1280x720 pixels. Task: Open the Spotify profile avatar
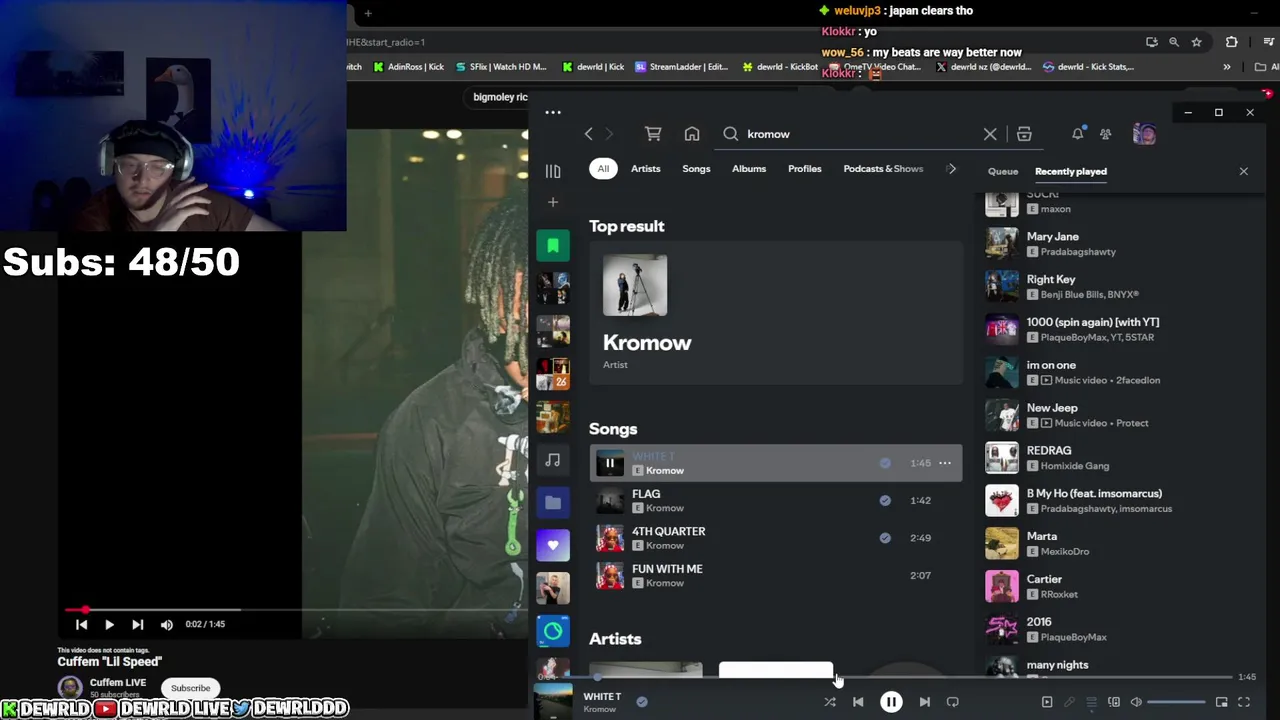[1144, 134]
